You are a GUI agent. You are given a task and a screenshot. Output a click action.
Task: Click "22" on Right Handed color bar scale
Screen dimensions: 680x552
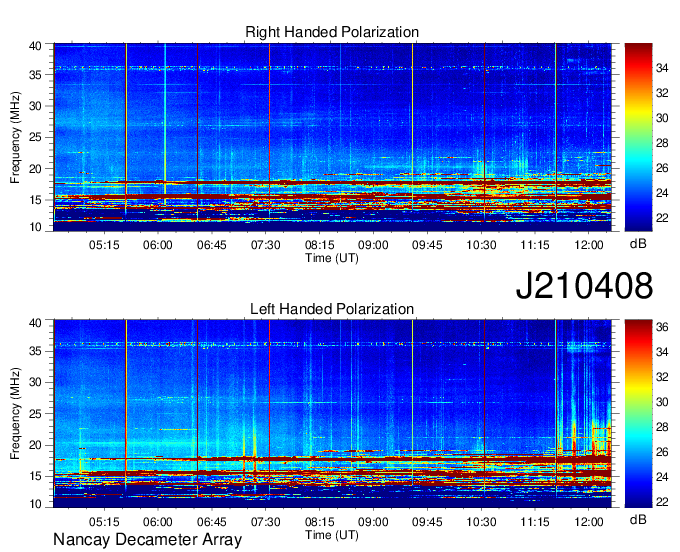coord(662,218)
